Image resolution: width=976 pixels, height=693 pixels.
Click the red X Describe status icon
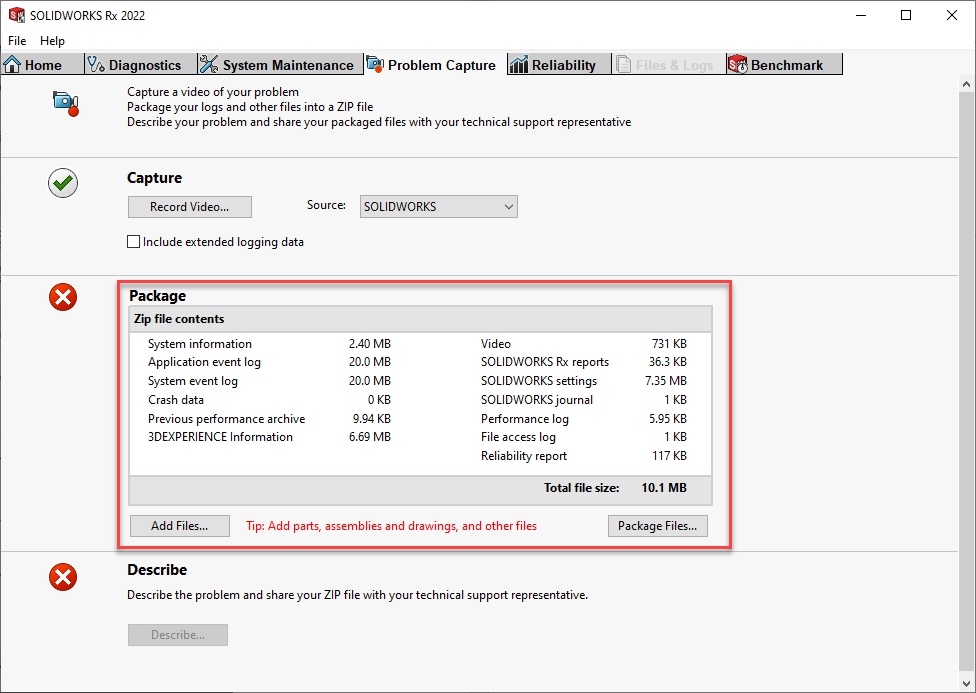[63, 577]
